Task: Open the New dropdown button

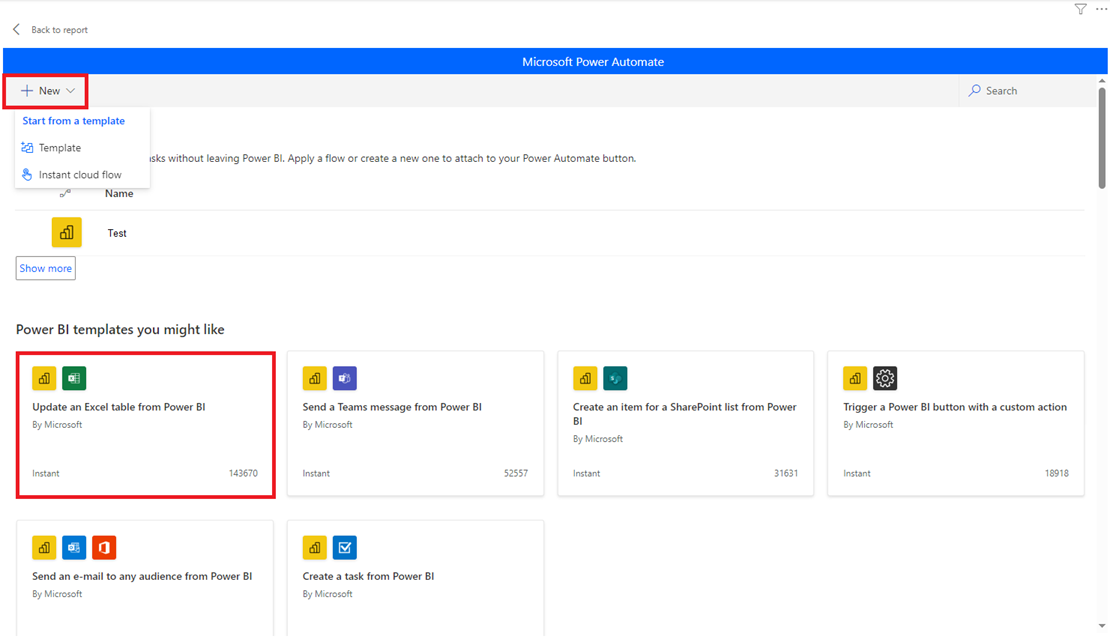Action: click(47, 91)
